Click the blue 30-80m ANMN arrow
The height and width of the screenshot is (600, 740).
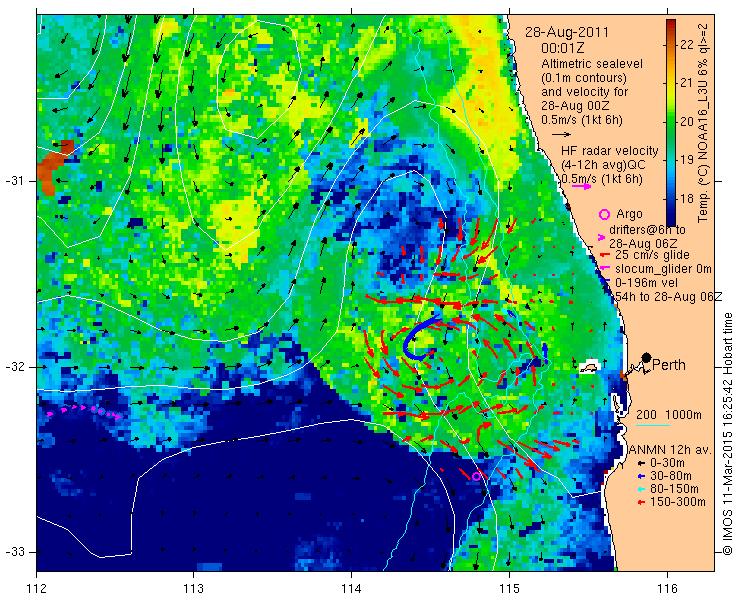pyautogui.click(x=641, y=477)
